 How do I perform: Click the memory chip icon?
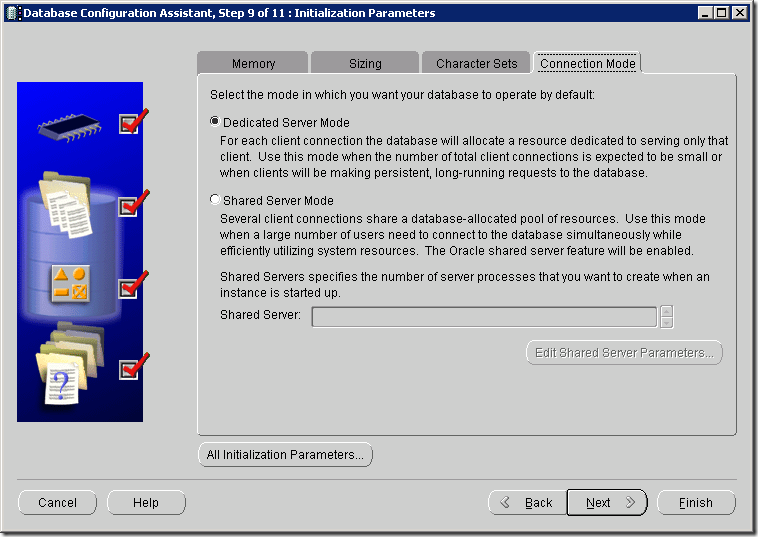click(70, 128)
